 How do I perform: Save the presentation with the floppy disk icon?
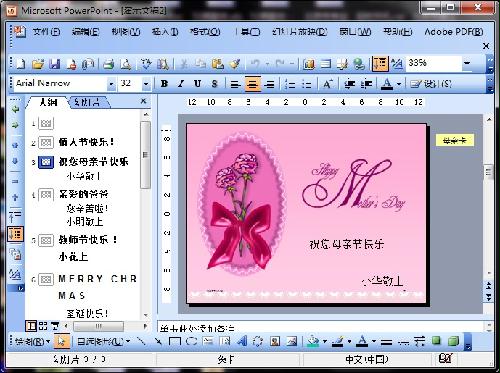pyautogui.click(x=55, y=64)
